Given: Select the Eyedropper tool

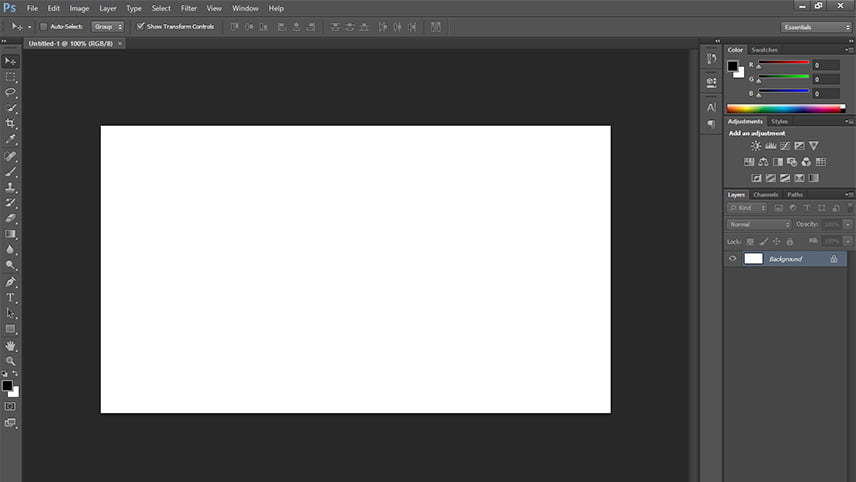Looking at the screenshot, I should 10,140.
